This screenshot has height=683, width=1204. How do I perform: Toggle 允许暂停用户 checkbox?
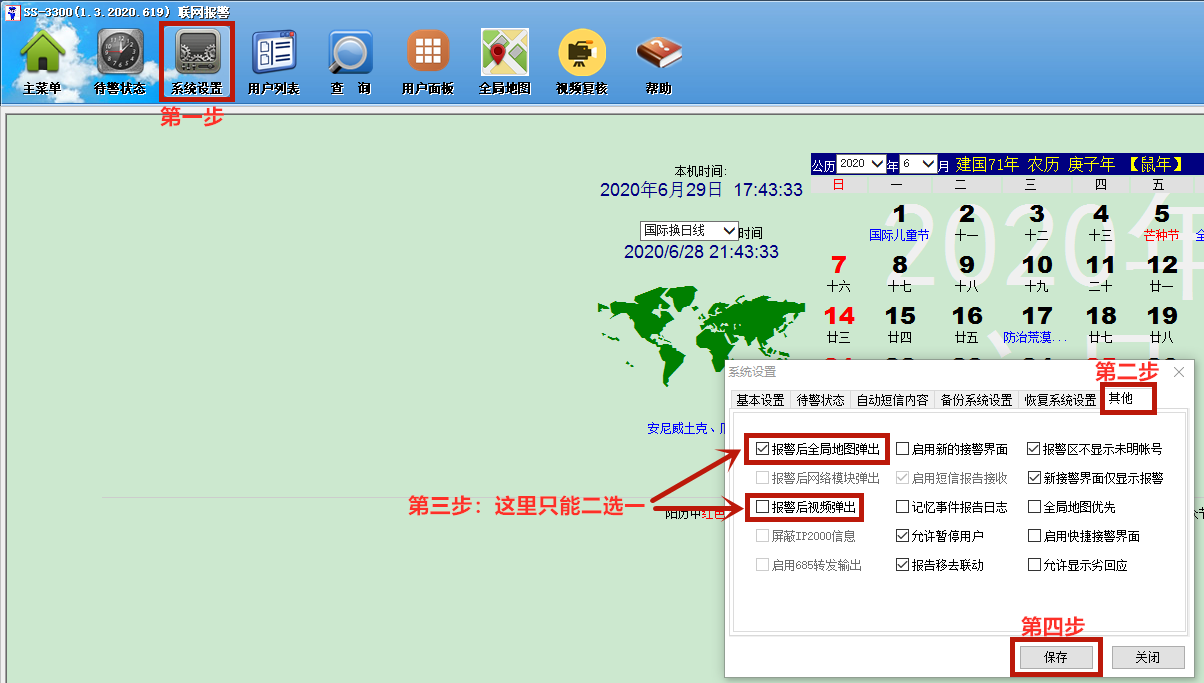[903, 537]
